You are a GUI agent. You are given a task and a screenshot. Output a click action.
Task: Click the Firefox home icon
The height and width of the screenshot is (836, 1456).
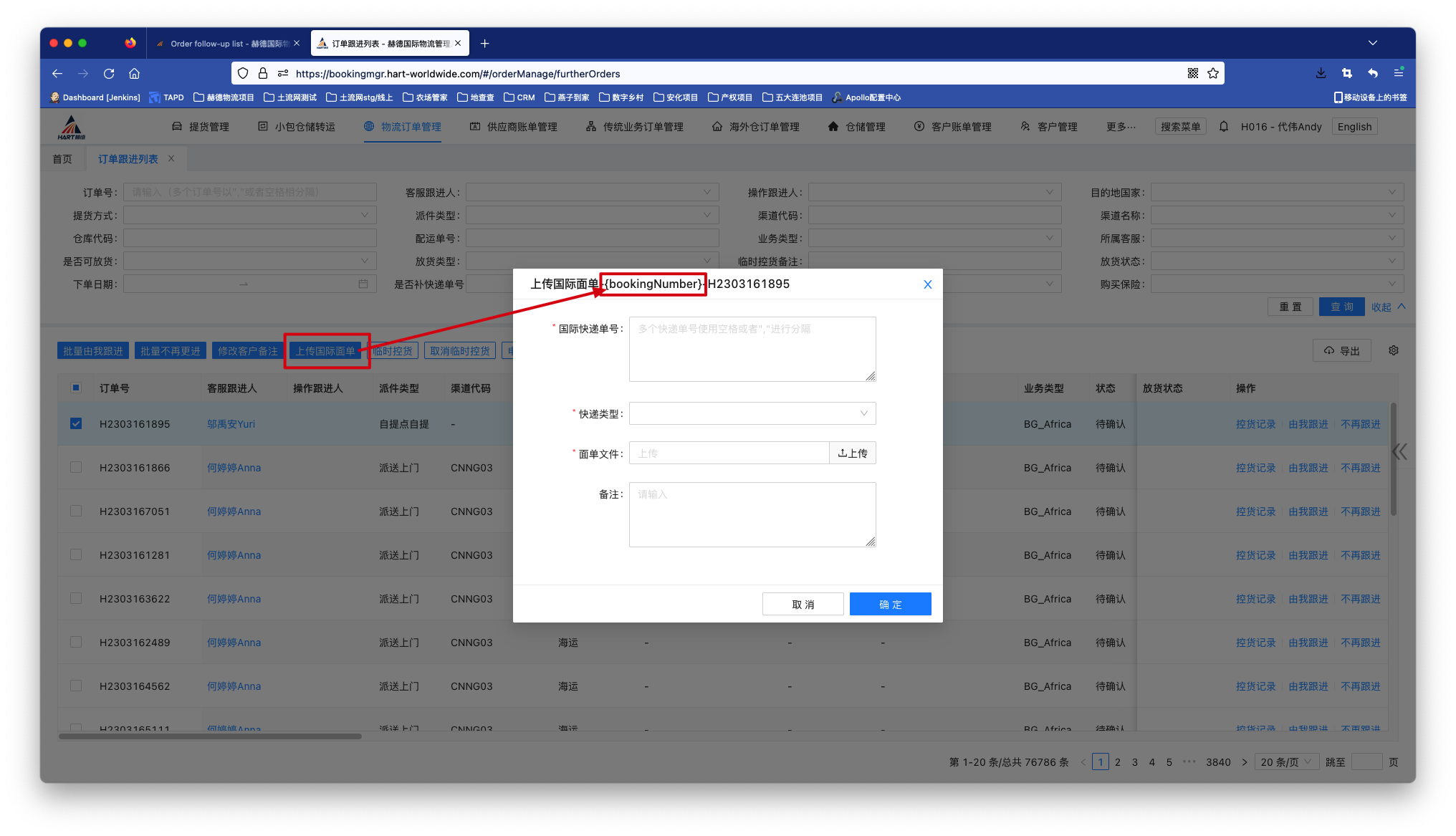coord(134,73)
